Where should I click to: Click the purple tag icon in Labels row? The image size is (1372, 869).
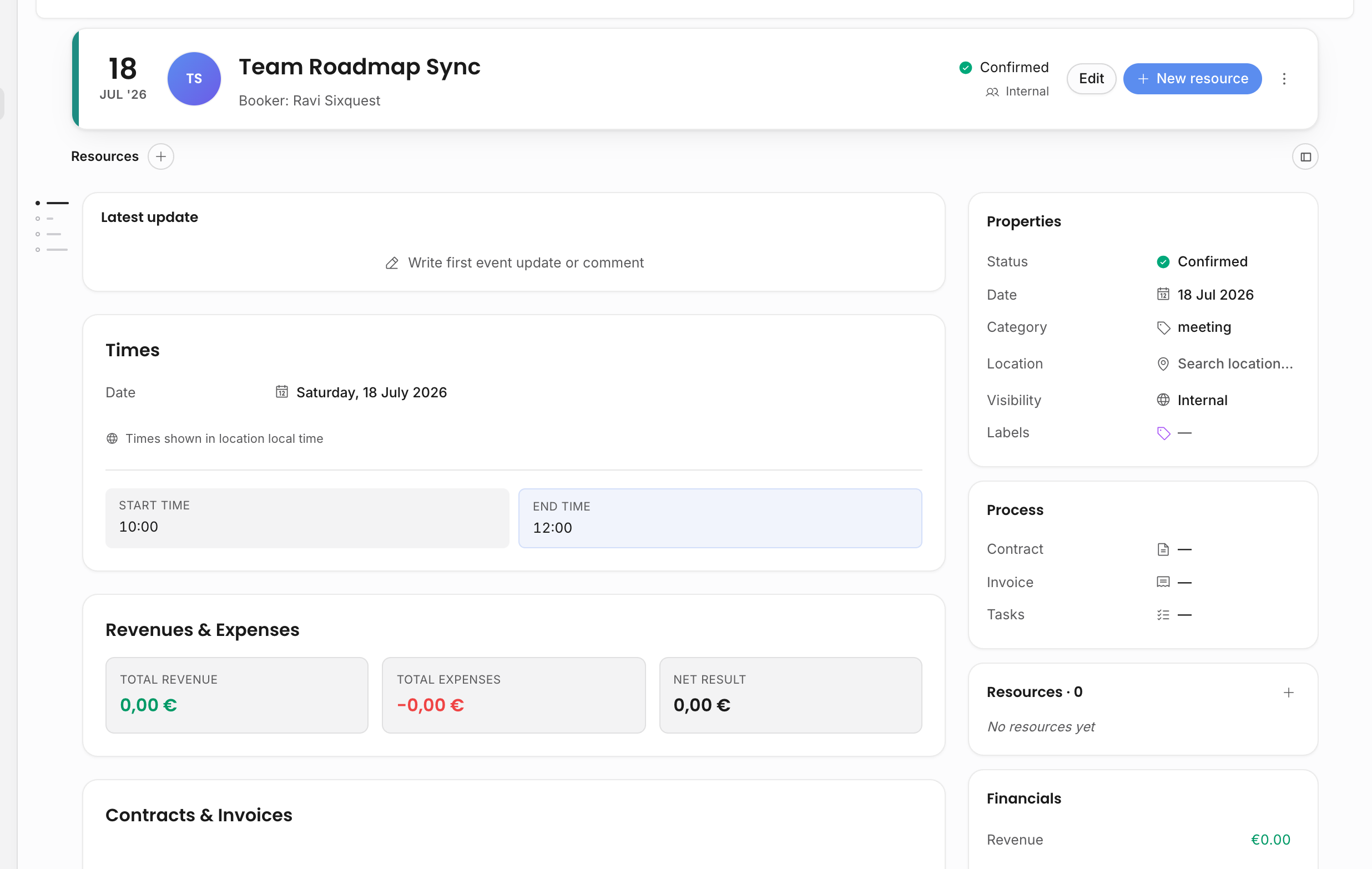pyautogui.click(x=1163, y=433)
